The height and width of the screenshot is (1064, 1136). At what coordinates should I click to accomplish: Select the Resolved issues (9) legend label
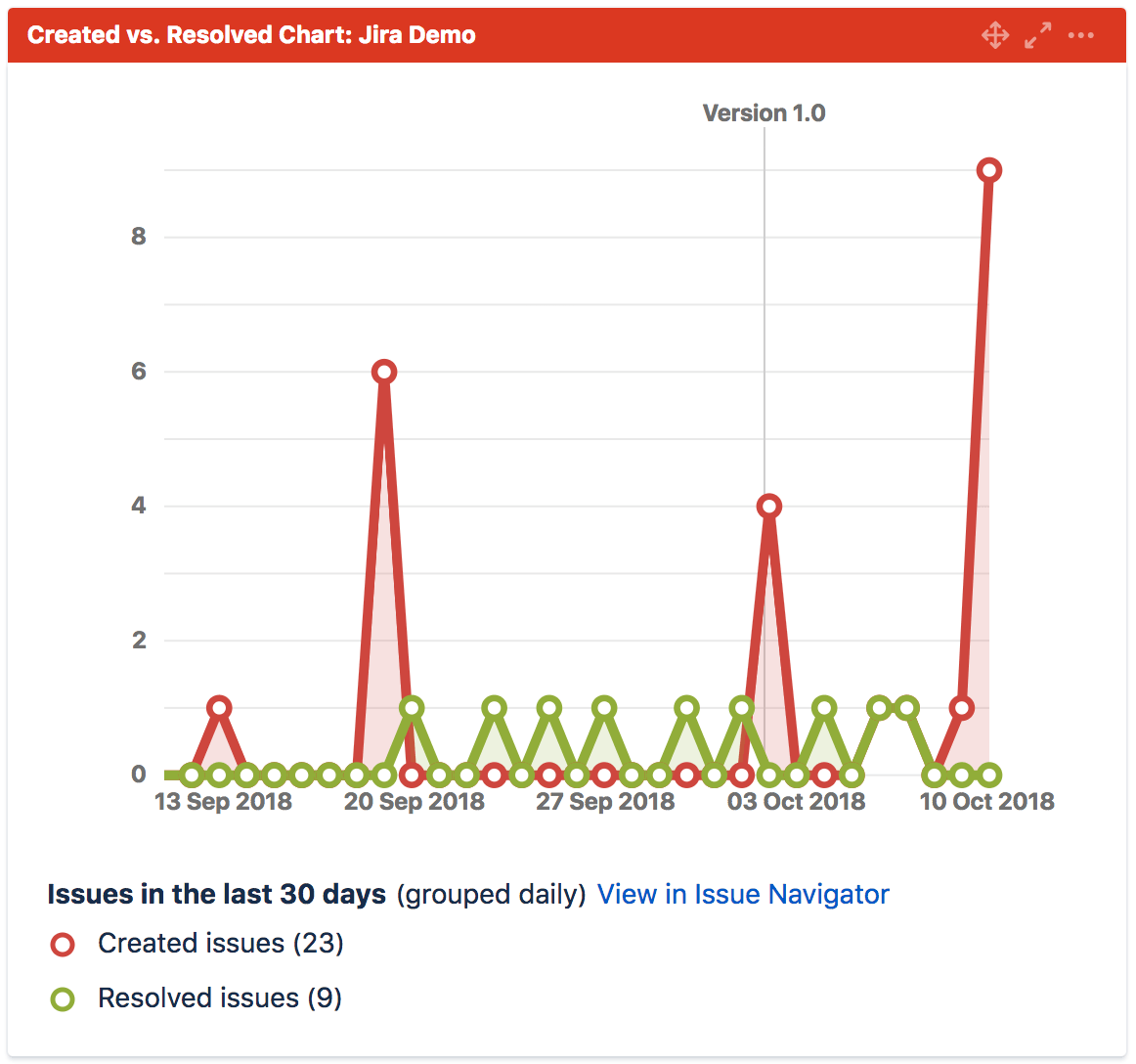pyautogui.click(x=220, y=998)
